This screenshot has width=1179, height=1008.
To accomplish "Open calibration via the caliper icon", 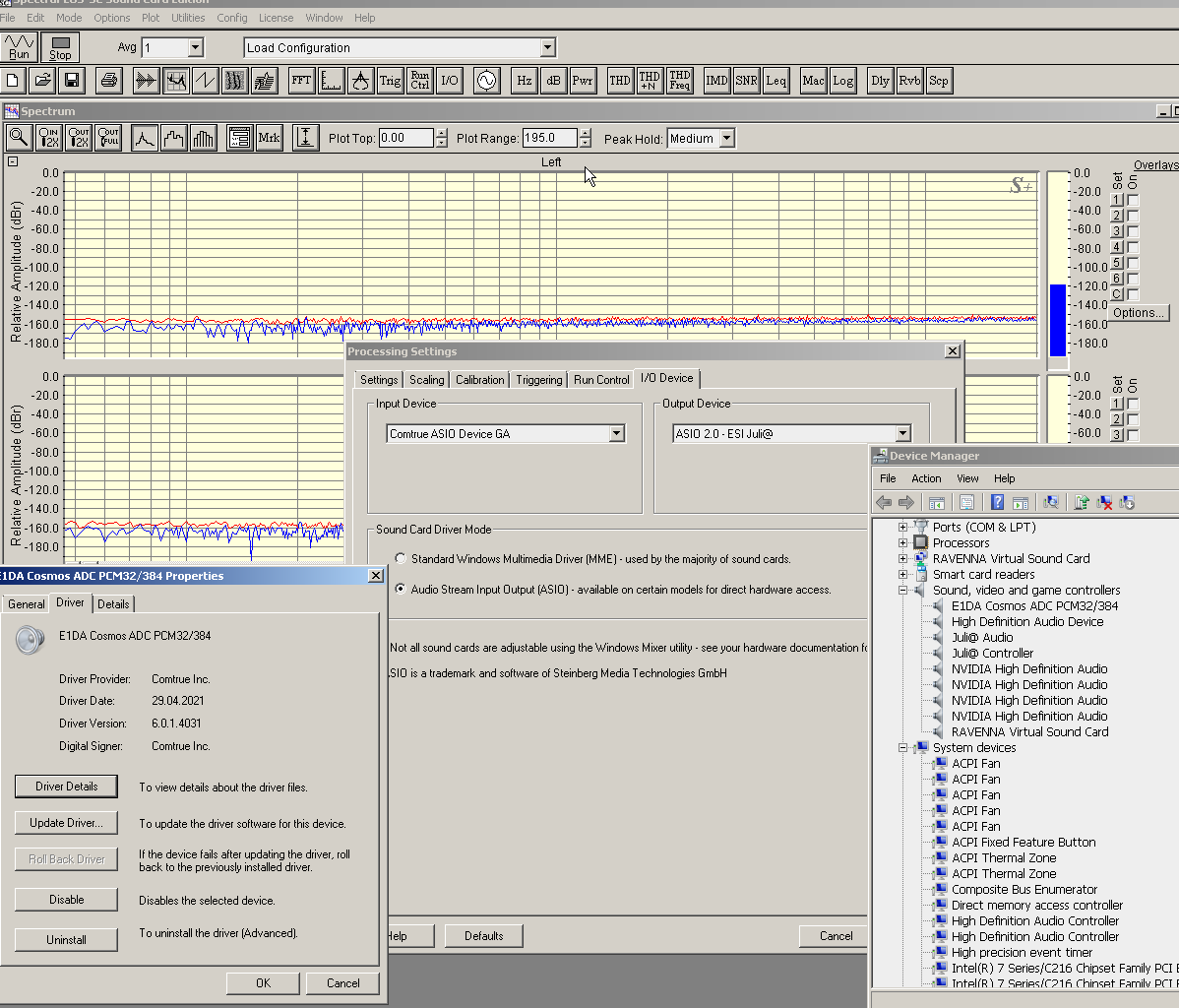I will [361, 81].
